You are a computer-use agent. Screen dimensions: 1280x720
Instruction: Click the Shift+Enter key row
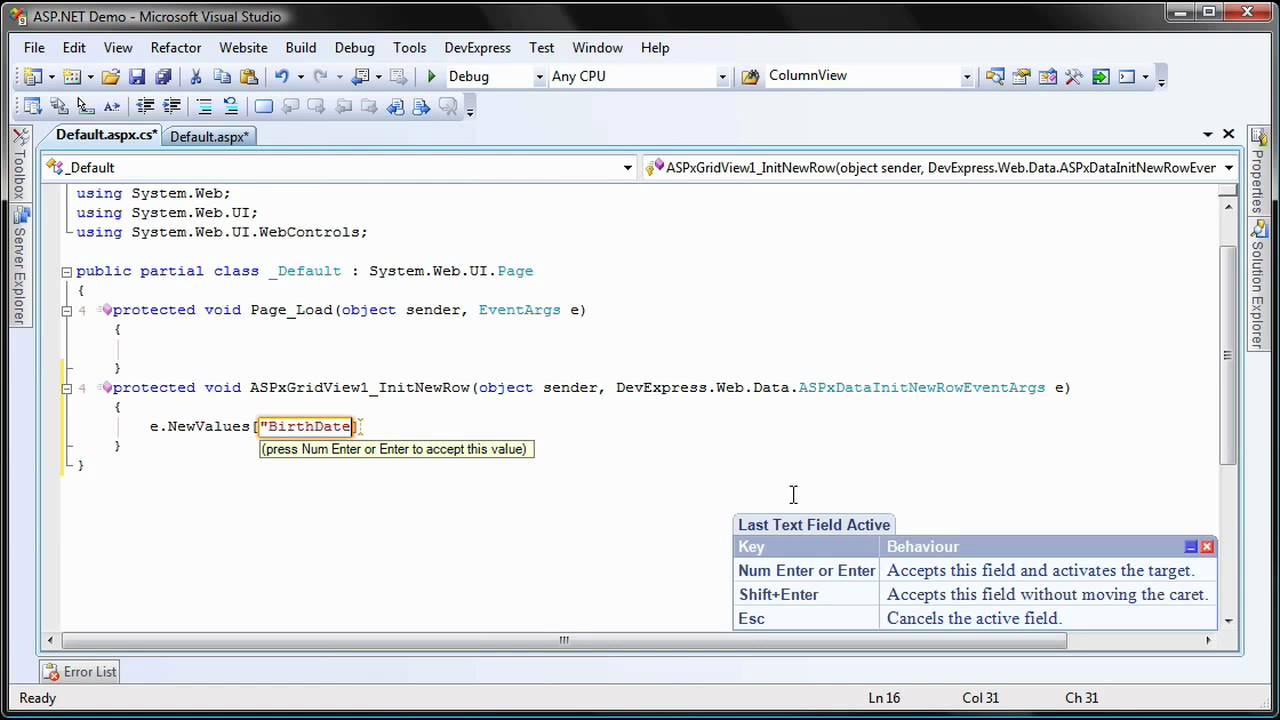click(x=975, y=594)
